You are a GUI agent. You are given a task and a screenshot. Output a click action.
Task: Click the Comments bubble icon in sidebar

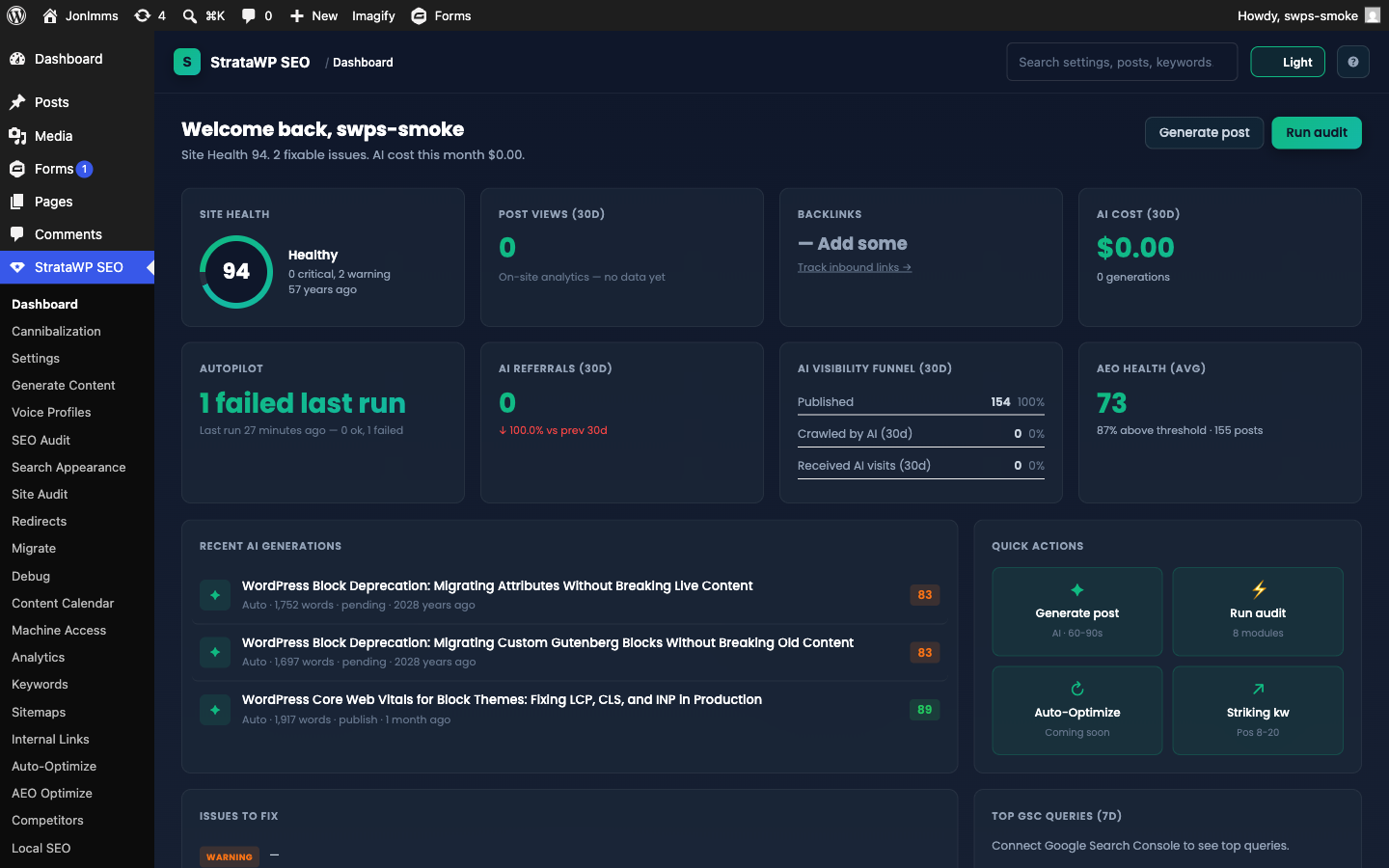[x=17, y=234]
